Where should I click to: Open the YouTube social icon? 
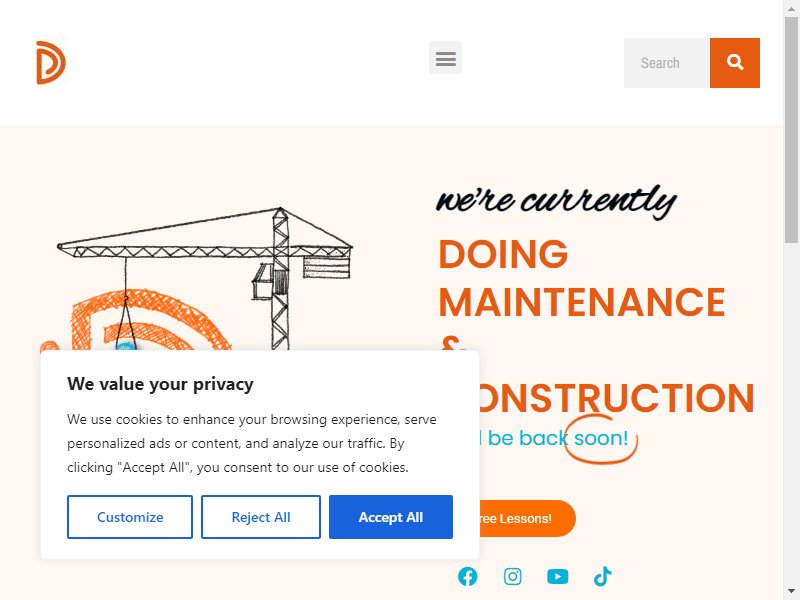click(558, 577)
